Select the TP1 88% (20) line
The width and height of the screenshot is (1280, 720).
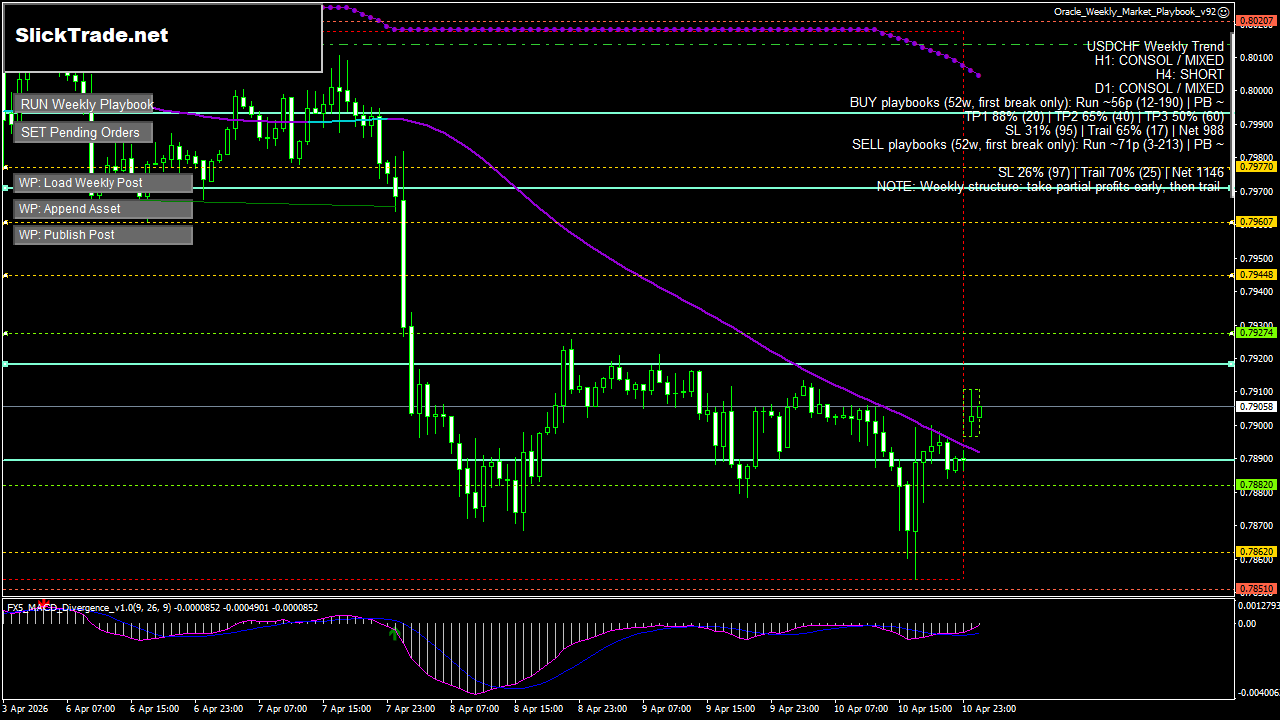(x=1094, y=116)
